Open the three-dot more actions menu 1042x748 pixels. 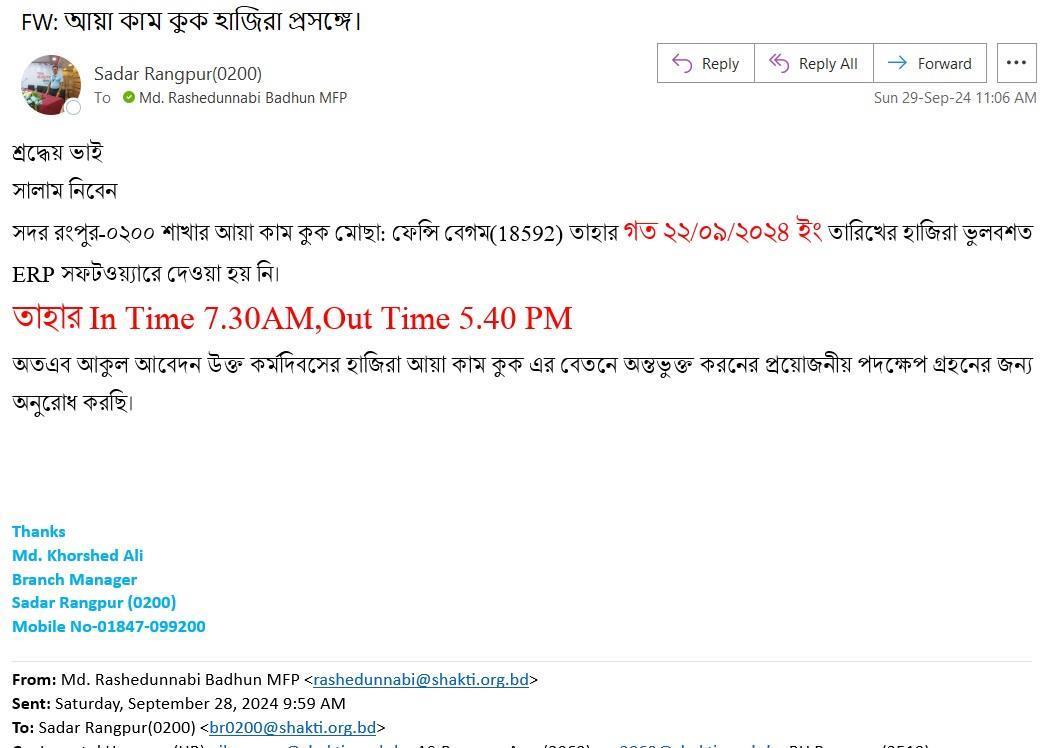tap(1016, 62)
